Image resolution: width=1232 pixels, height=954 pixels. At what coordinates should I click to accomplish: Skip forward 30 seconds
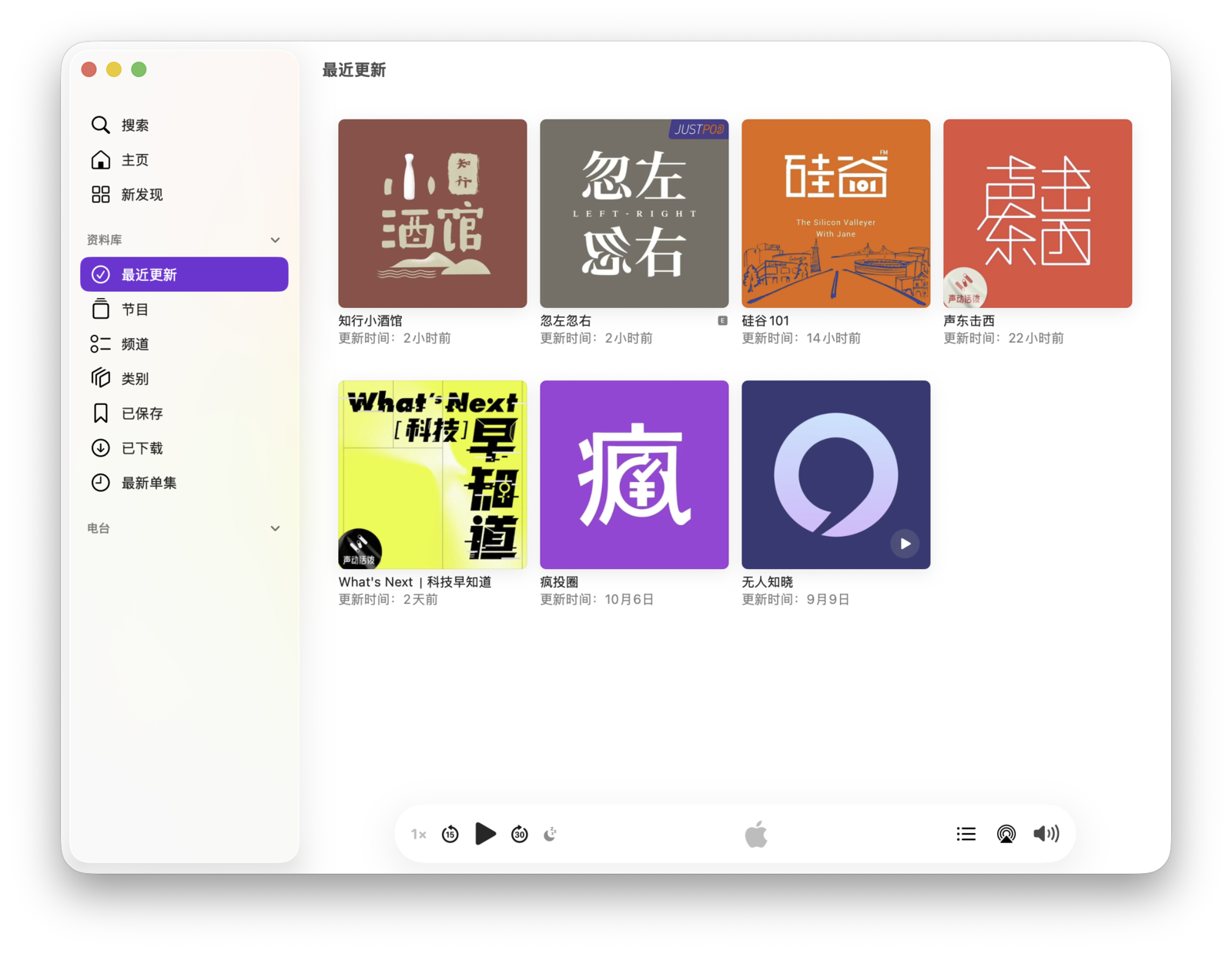point(520,834)
